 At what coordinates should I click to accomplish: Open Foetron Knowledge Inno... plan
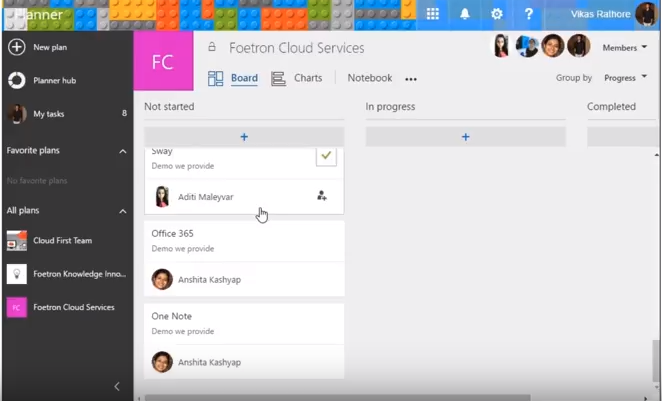pos(79,274)
